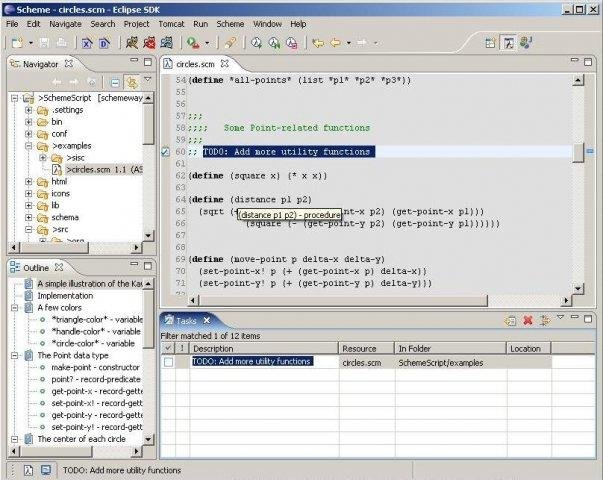The width and height of the screenshot is (603, 480).
Task: Minimize the Tasks view panel
Action: [x=575, y=317]
